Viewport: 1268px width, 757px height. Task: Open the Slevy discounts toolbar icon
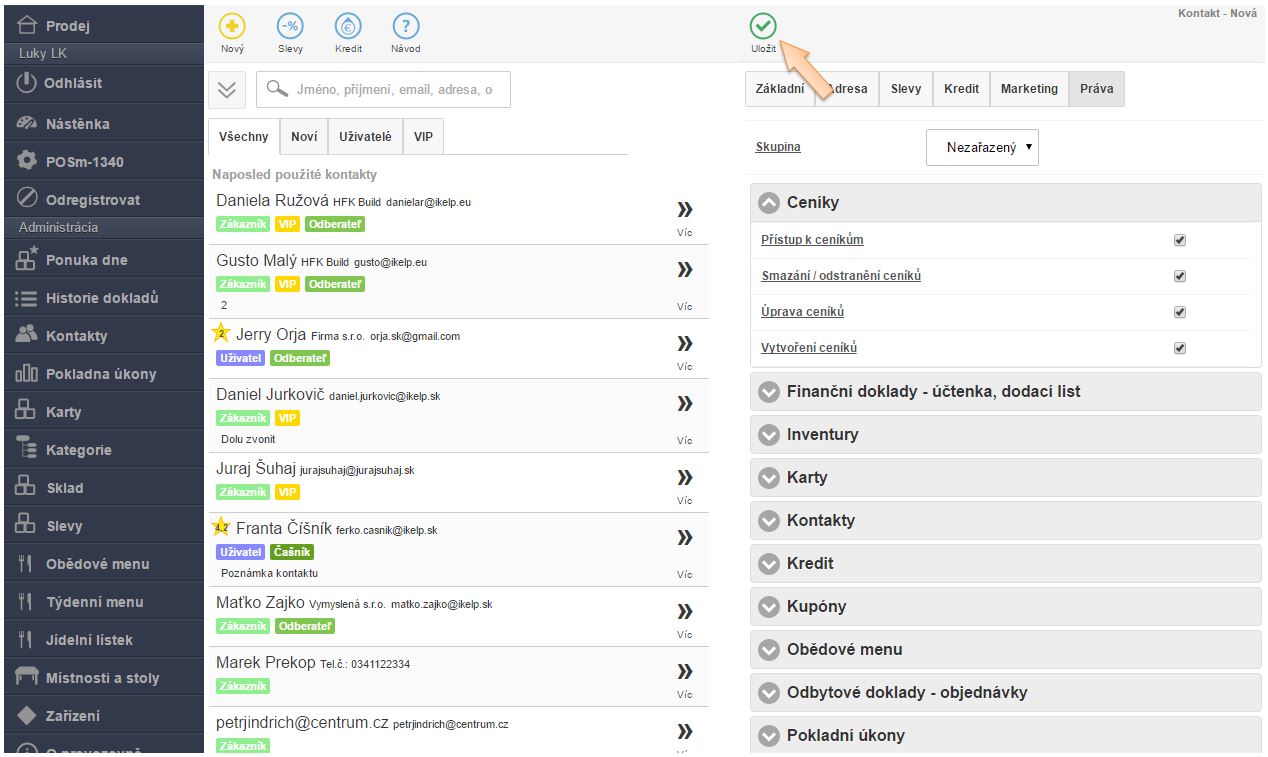tap(290, 28)
